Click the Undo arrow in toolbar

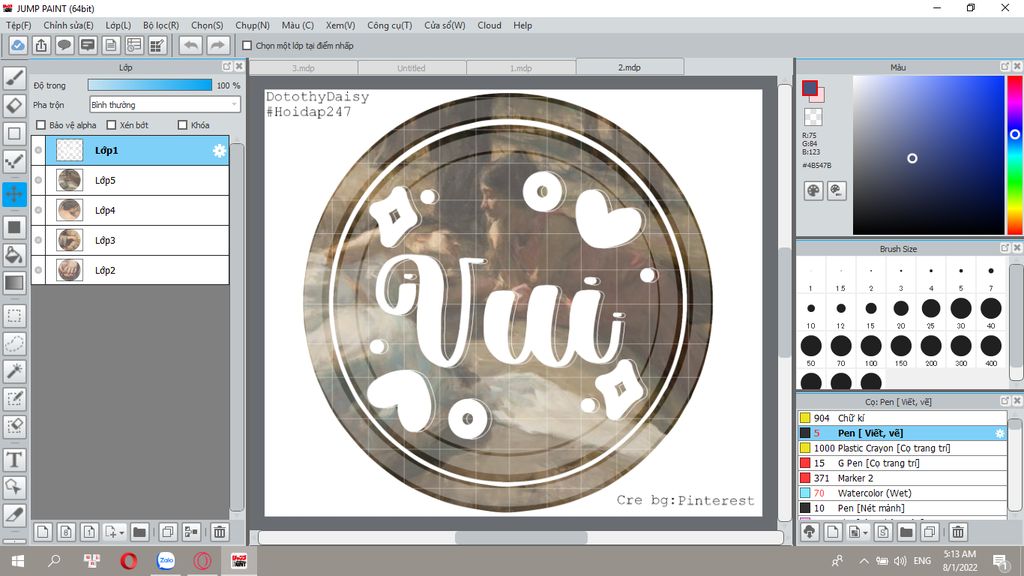pos(191,45)
